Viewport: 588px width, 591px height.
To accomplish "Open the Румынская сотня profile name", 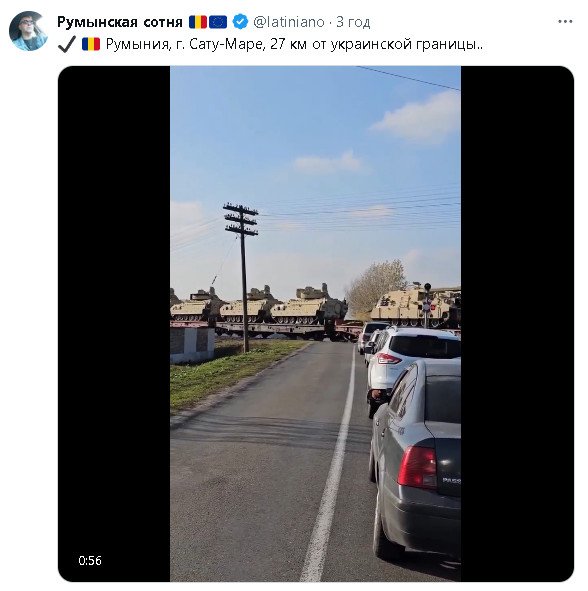I will (120, 22).
